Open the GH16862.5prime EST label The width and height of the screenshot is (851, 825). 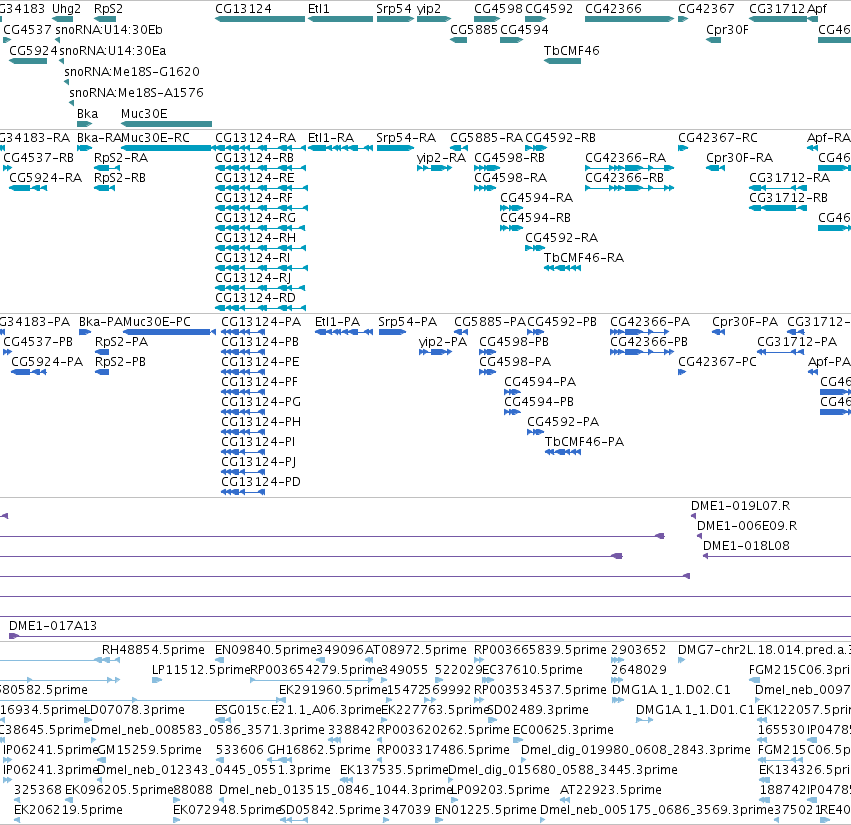pyautogui.click(x=319, y=750)
